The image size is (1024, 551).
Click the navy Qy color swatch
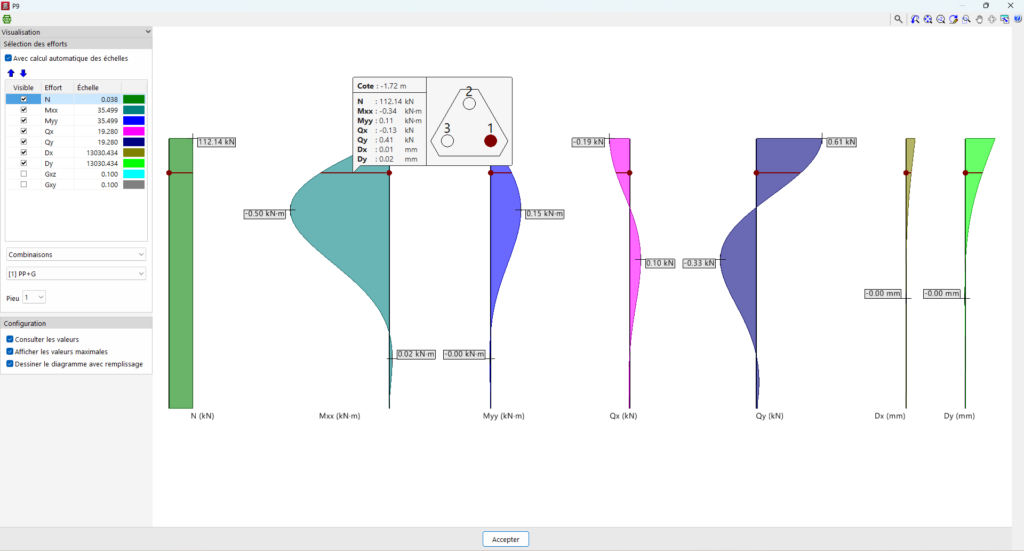click(x=134, y=142)
